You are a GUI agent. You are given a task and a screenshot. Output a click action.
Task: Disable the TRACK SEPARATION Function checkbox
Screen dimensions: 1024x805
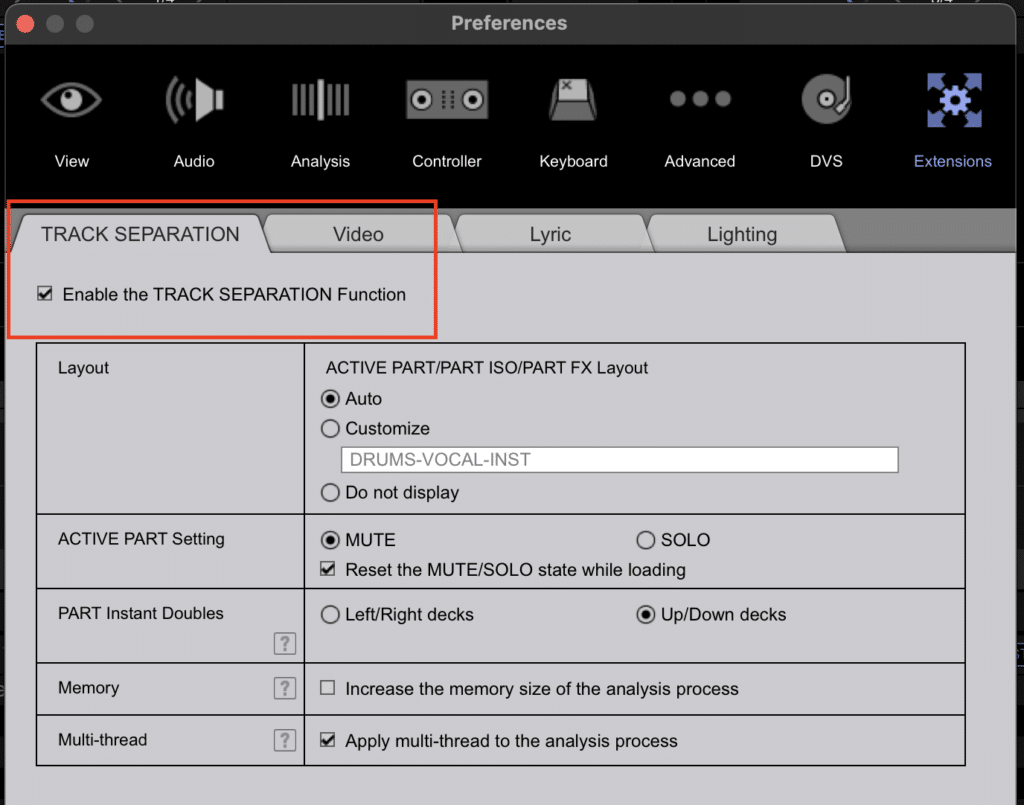click(x=45, y=294)
